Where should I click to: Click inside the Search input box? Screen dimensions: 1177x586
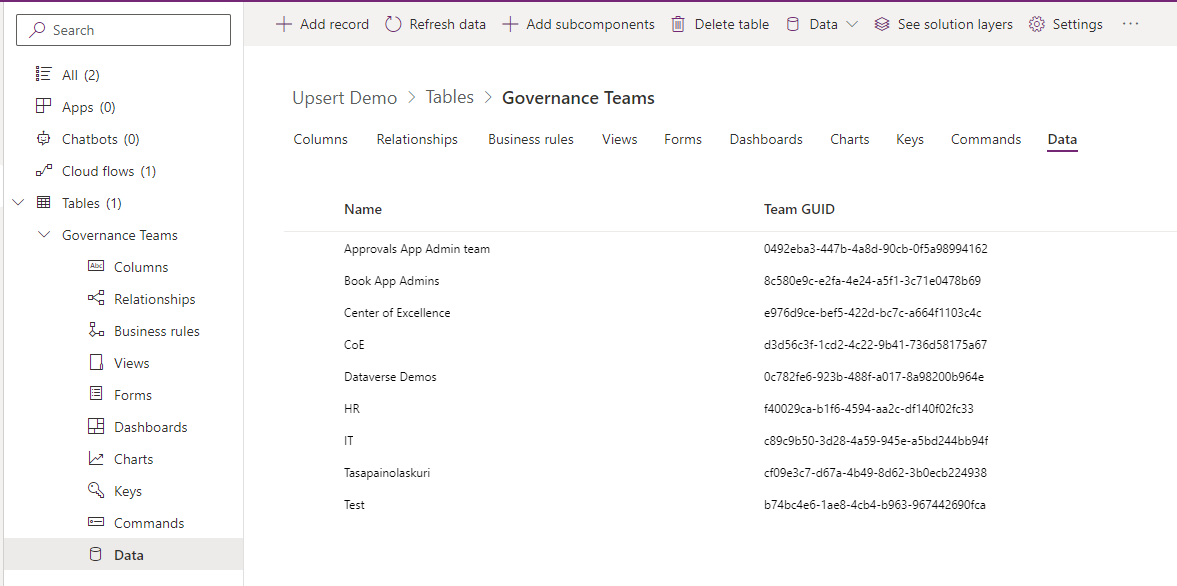coord(130,30)
